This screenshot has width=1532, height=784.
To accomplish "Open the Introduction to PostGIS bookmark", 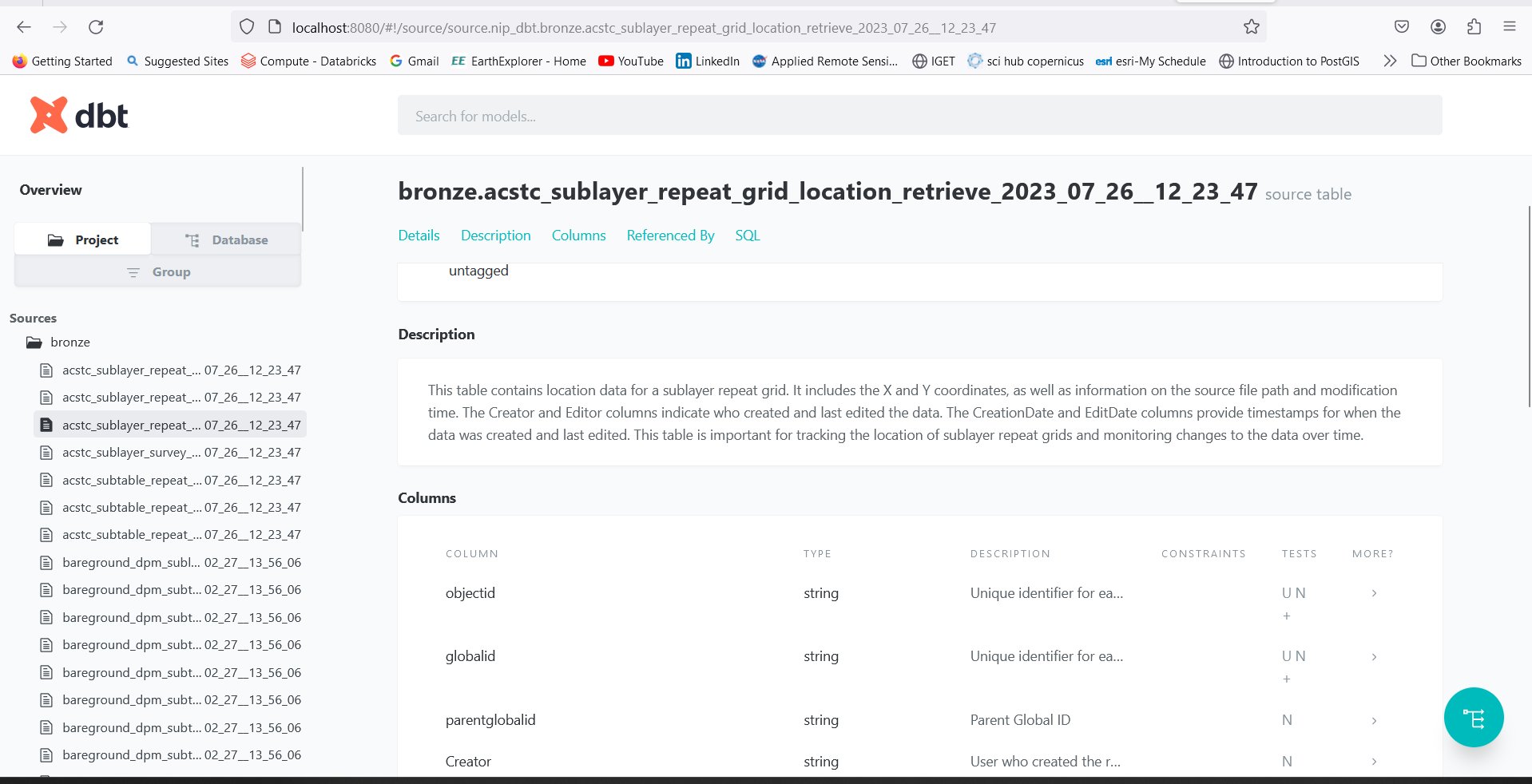I will 1289,61.
